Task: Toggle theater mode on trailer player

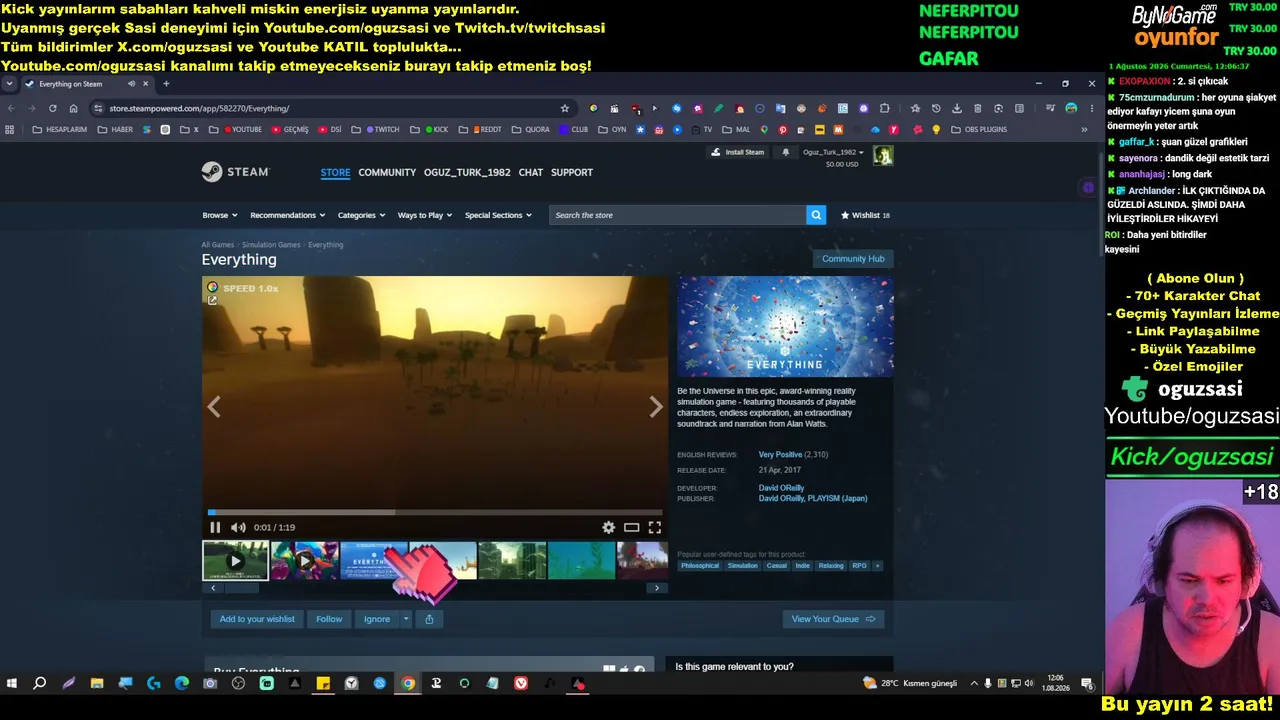Action: pyautogui.click(x=631, y=527)
